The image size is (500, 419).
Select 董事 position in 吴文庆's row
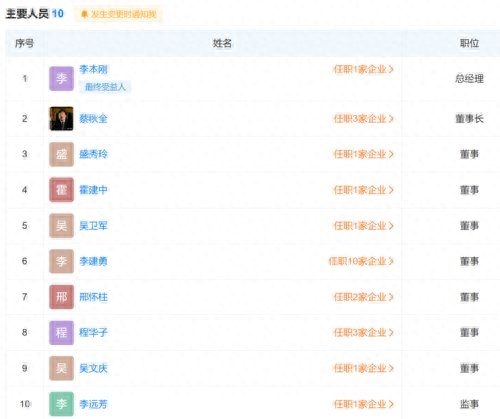[469, 368]
